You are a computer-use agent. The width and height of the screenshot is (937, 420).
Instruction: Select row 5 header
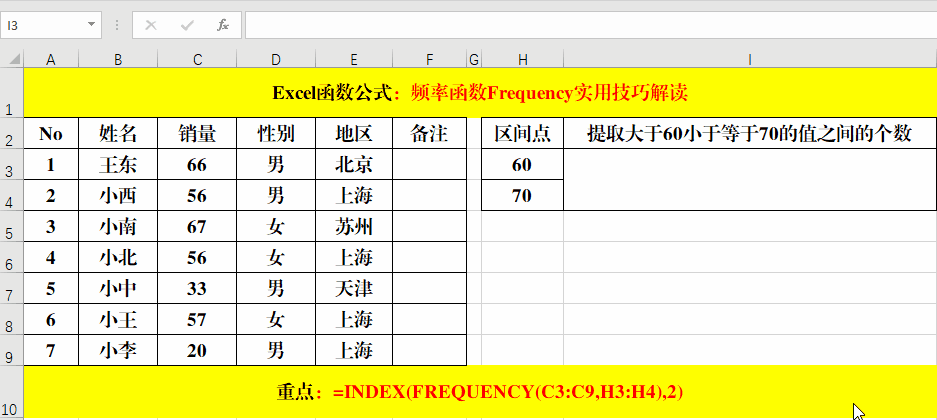[x=12, y=226]
